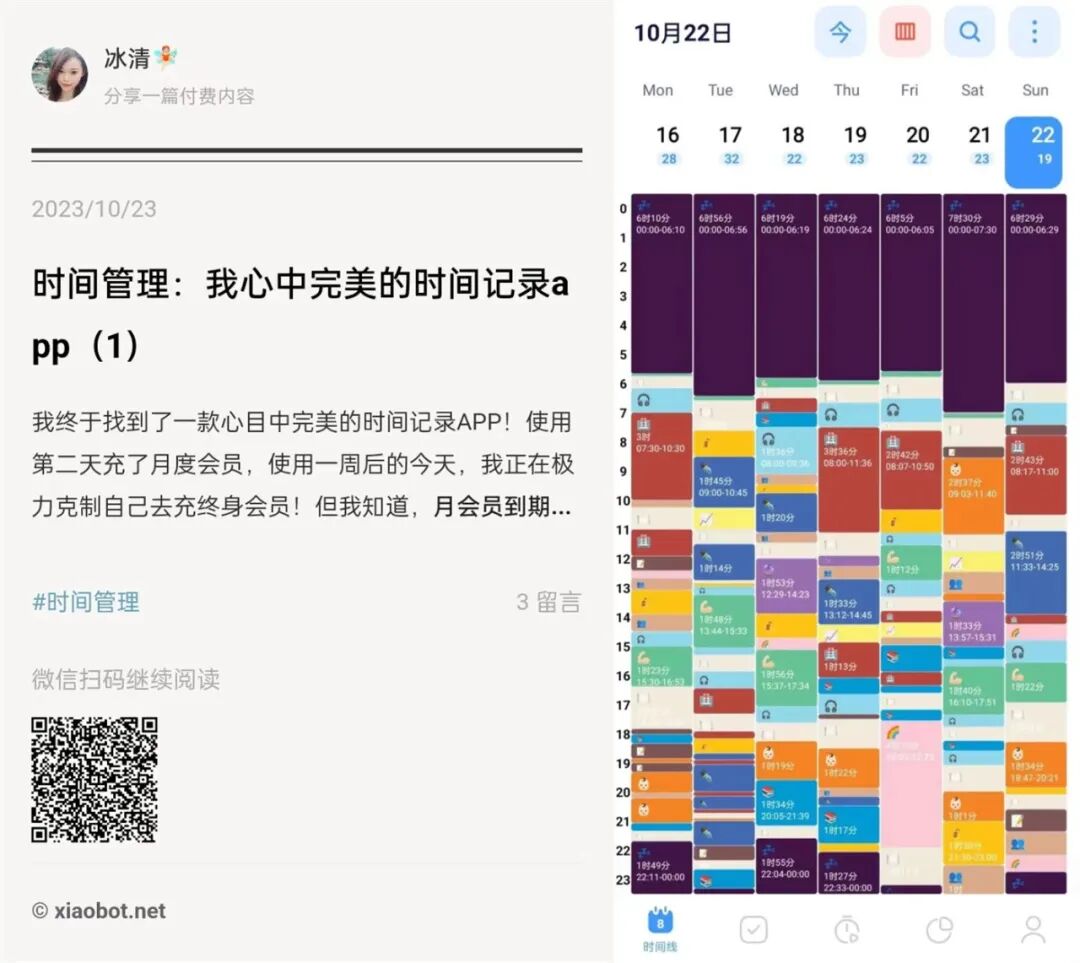Screen dimensions: 1080x963
Task: Open the blue block 1时33分 13:12-14:45
Action: 849,602
